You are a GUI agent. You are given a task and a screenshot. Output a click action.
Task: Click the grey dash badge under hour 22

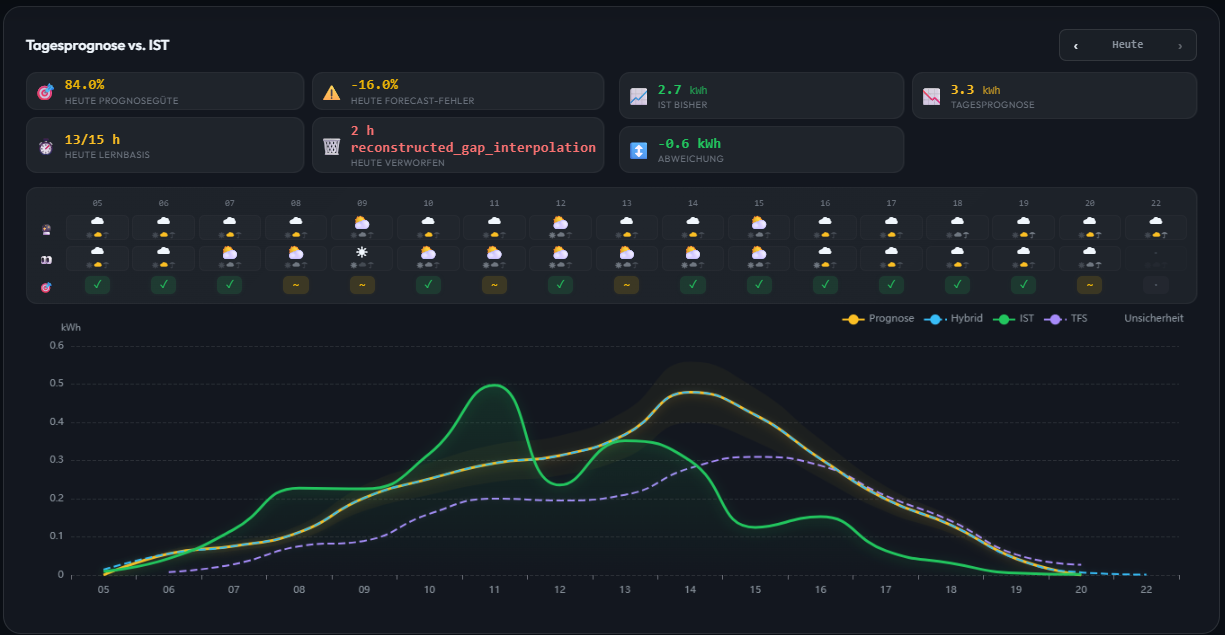pyautogui.click(x=1156, y=285)
